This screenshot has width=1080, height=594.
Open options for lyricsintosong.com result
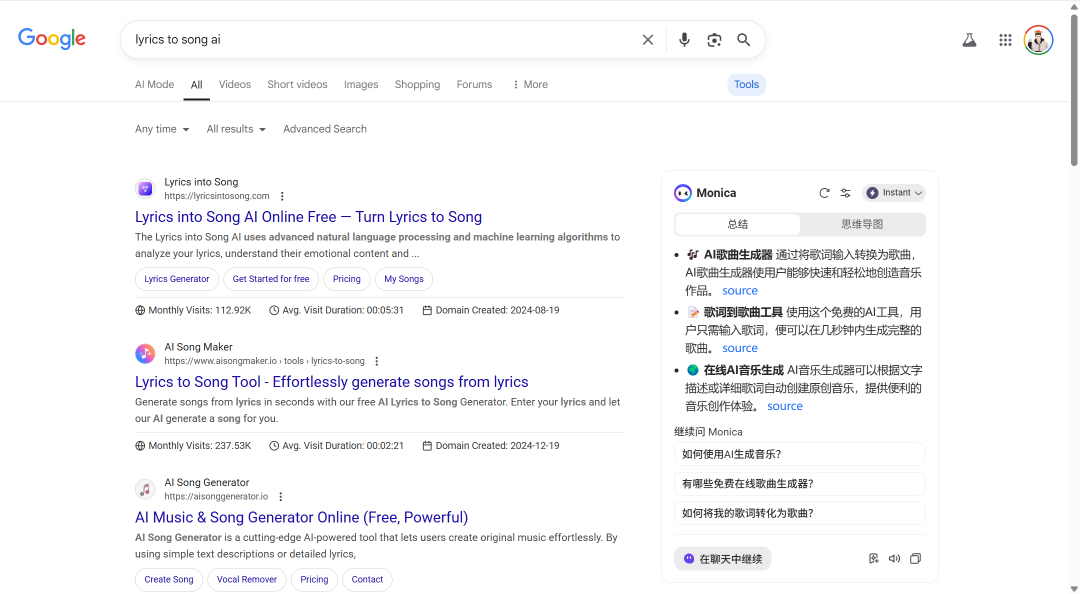coord(282,196)
